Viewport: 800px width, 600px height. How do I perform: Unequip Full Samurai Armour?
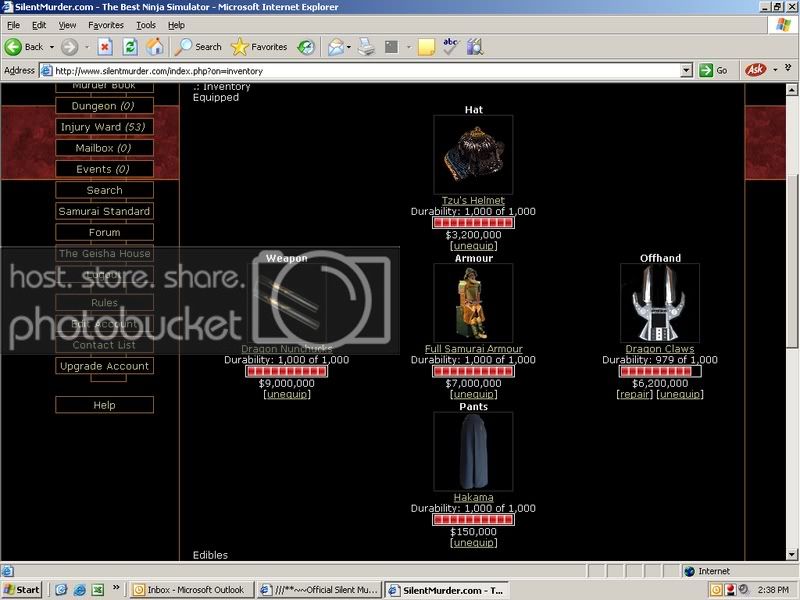(x=473, y=394)
